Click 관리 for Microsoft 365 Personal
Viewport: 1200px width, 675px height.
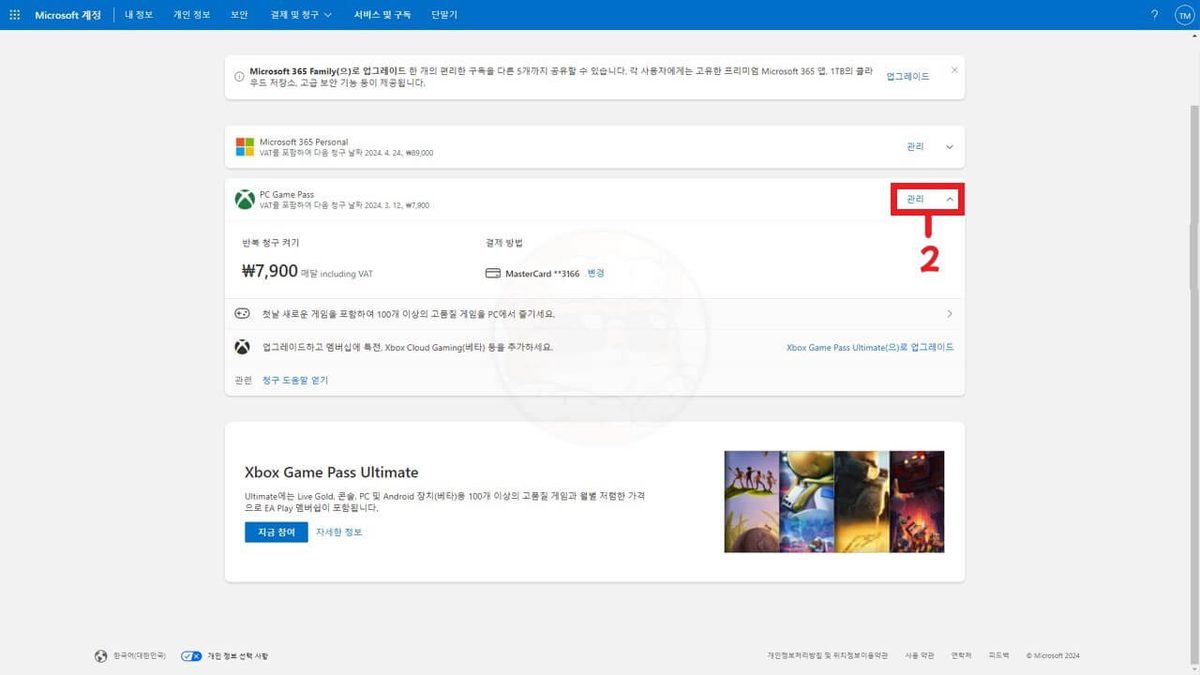click(x=915, y=147)
